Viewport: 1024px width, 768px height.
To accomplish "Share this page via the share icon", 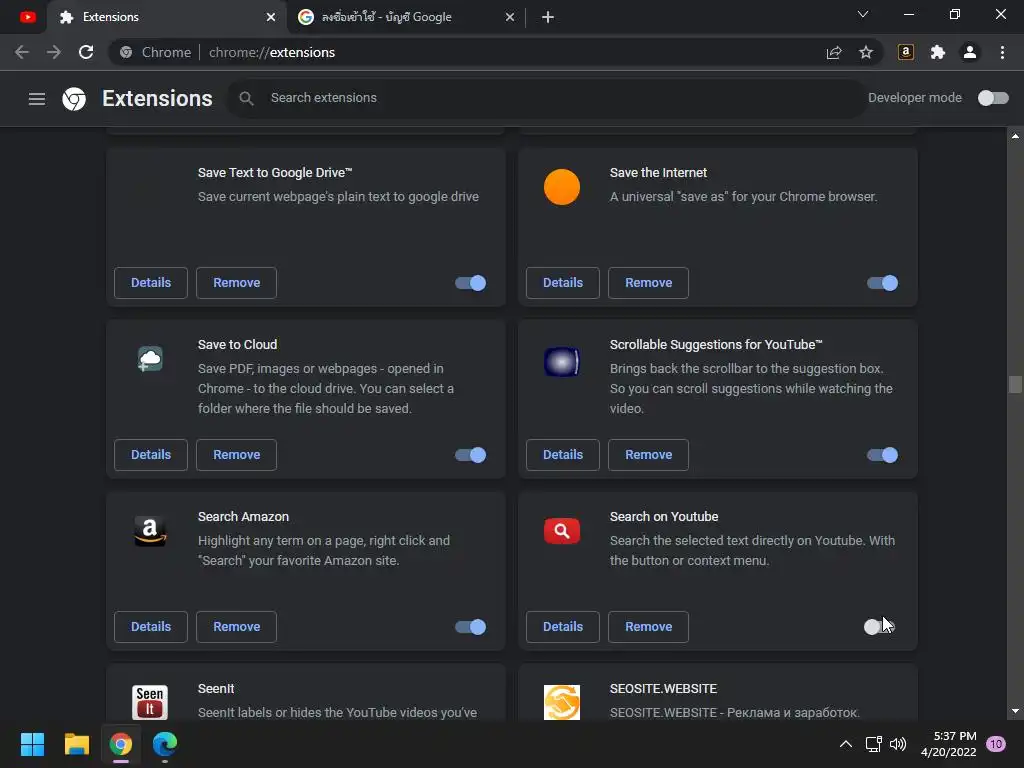I will pyautogui.click(x=834, y=52).
